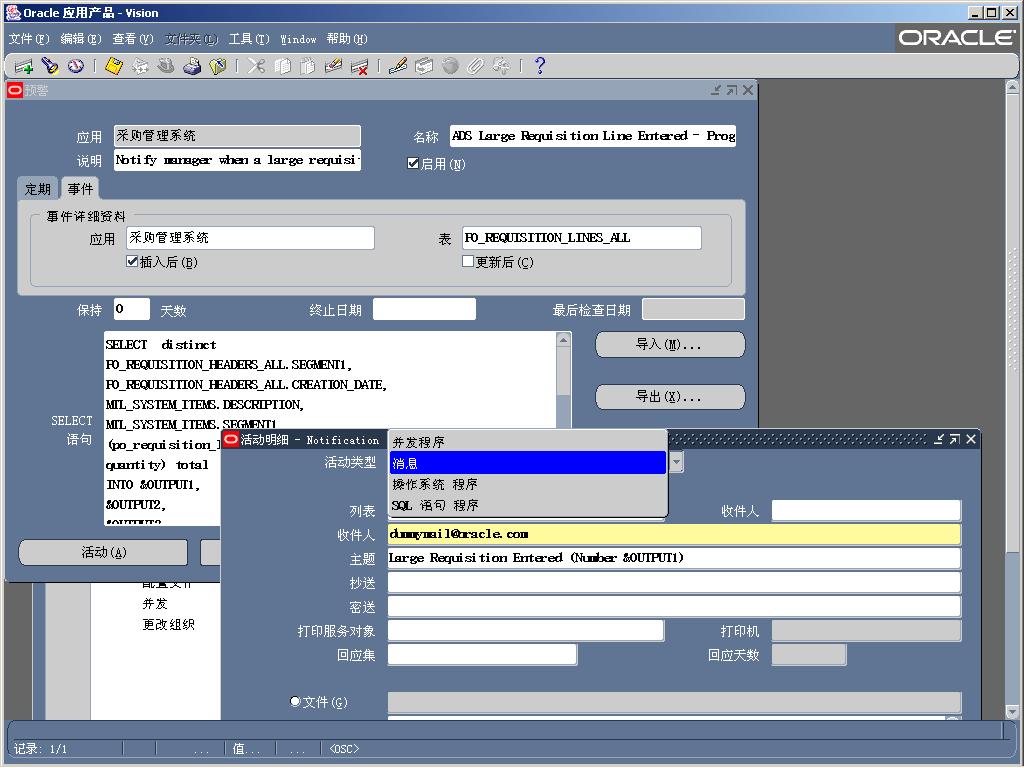Open the 工具(T) menu
This screenshot has height=768, width=1024.
[x=249, y=39]
